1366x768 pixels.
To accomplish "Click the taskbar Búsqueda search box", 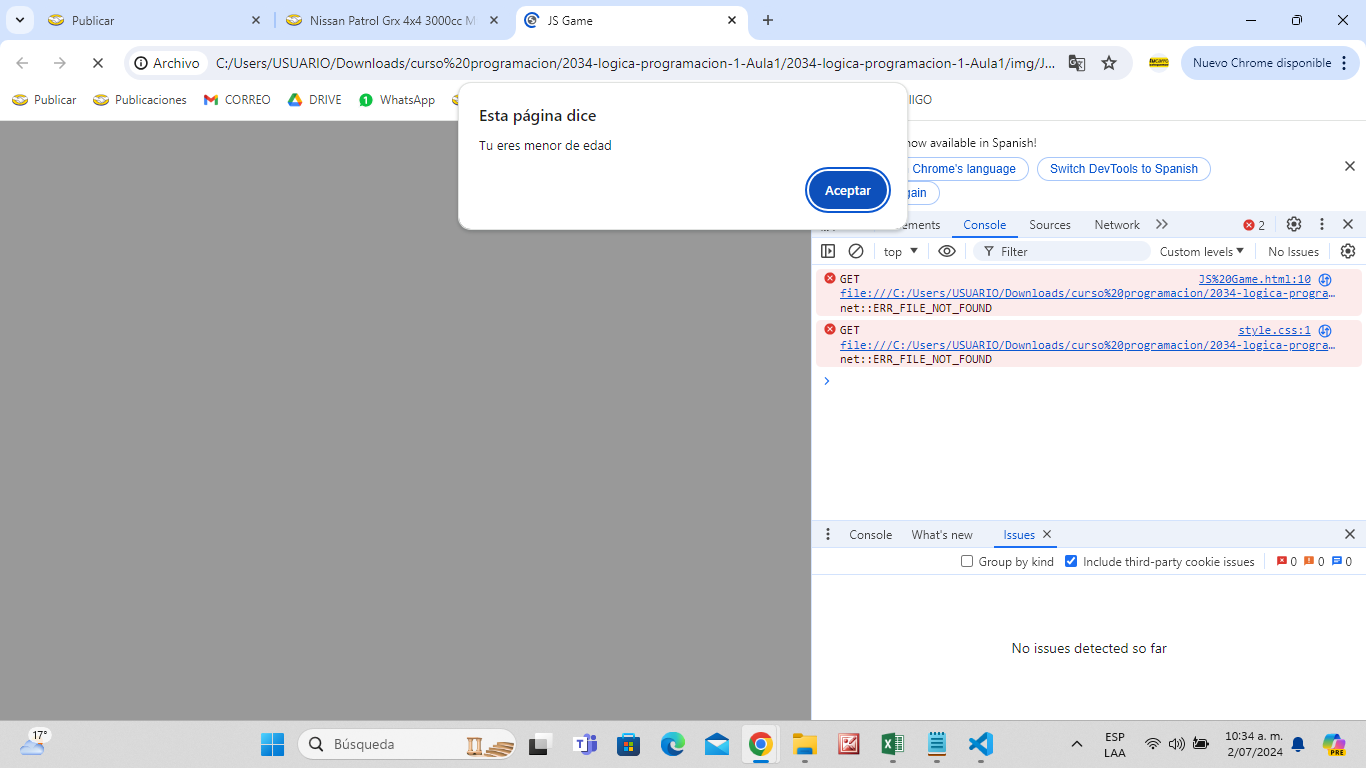I will pos(409,744).
